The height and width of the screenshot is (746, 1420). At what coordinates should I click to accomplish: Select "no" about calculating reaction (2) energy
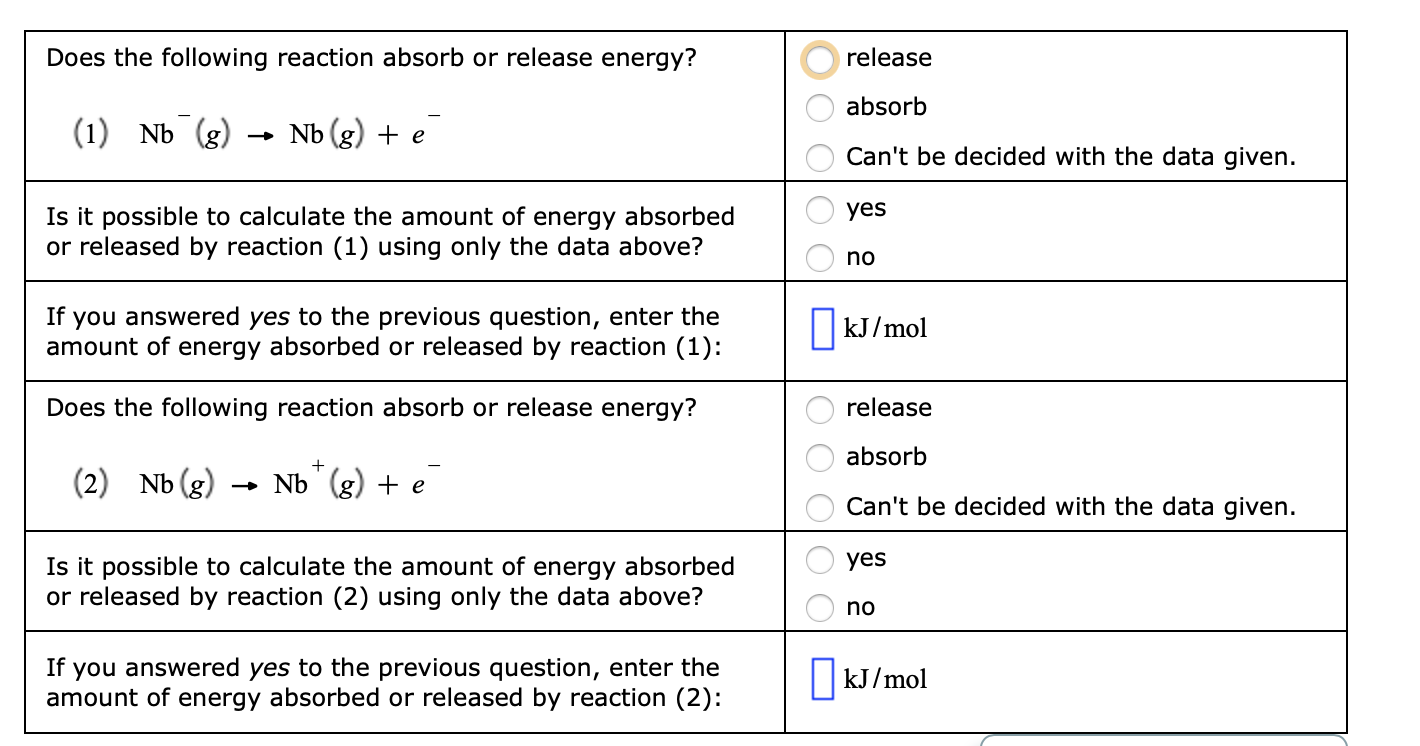coord(820,607)
